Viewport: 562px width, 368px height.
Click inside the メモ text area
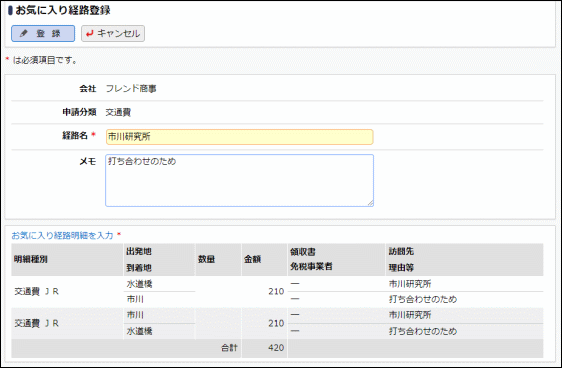pos(239,180)
